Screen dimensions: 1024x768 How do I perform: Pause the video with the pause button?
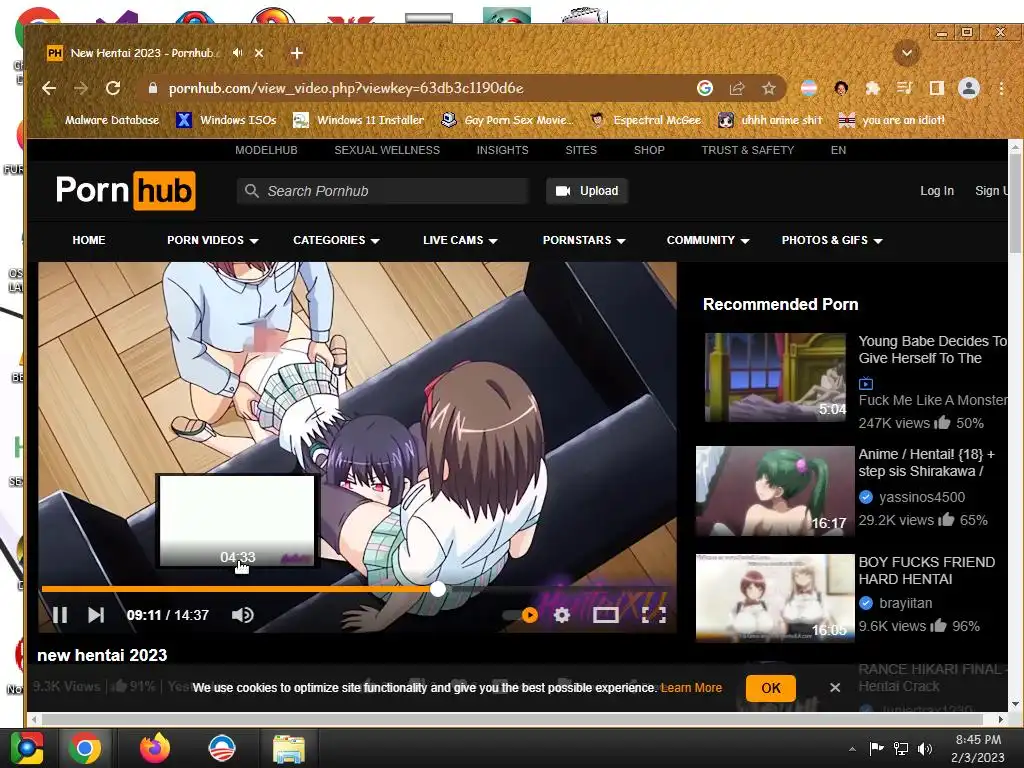point(60,615)
